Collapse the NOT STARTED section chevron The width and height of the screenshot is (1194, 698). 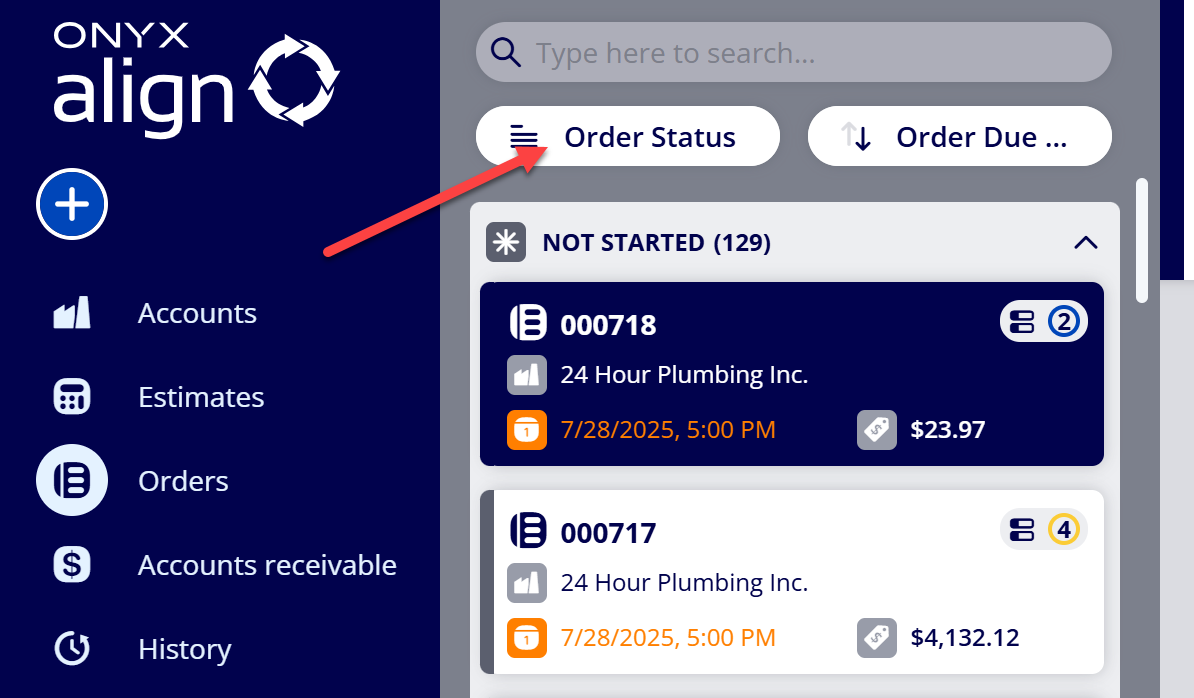point(1085,243)
